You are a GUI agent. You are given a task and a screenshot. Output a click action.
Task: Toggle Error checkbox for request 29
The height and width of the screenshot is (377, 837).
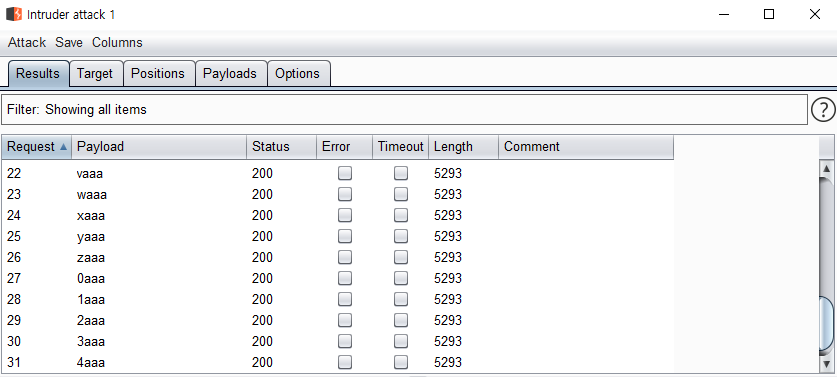[x=345, y=321]
